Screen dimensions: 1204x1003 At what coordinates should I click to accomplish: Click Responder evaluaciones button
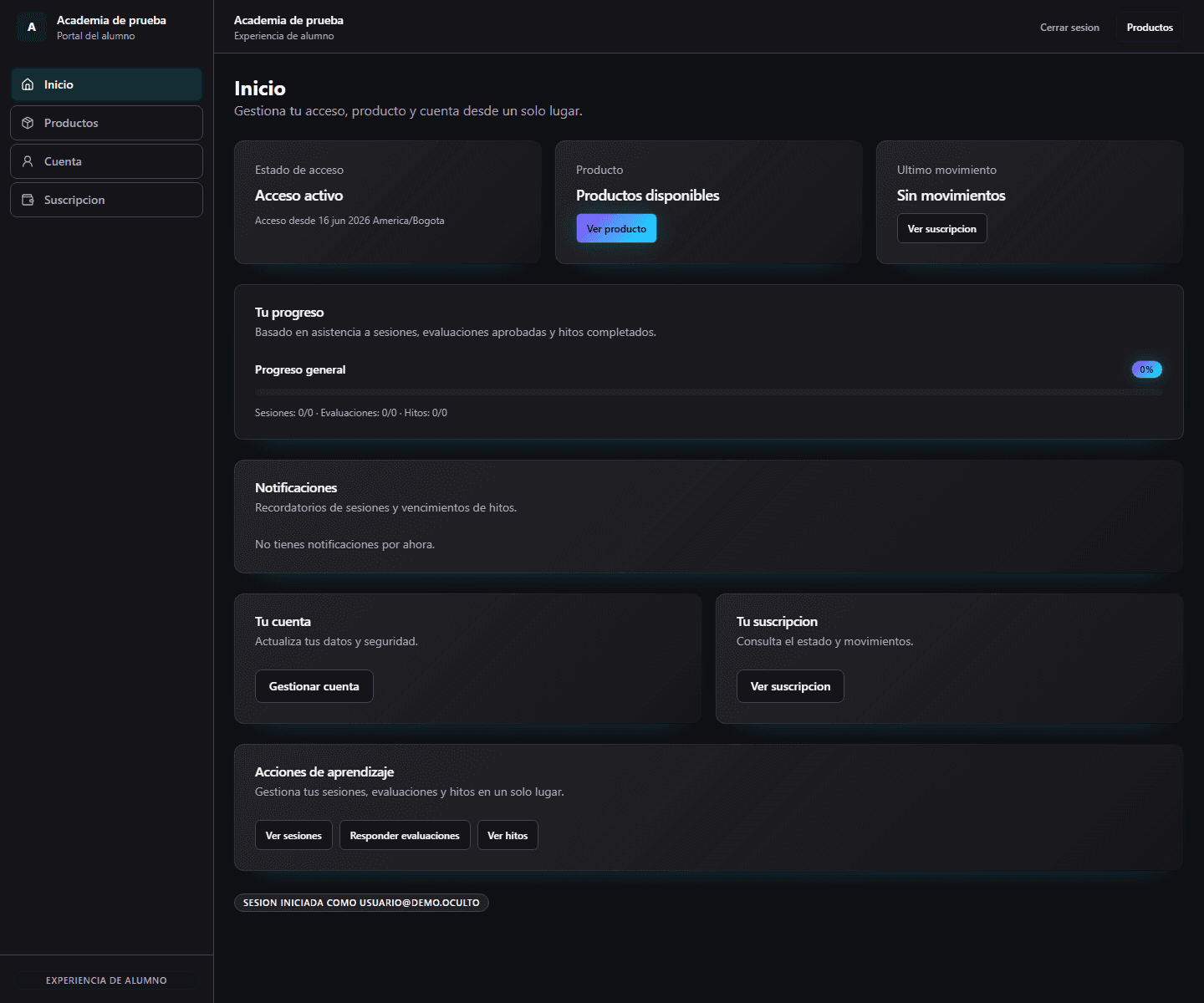click(x=405, y=835)
